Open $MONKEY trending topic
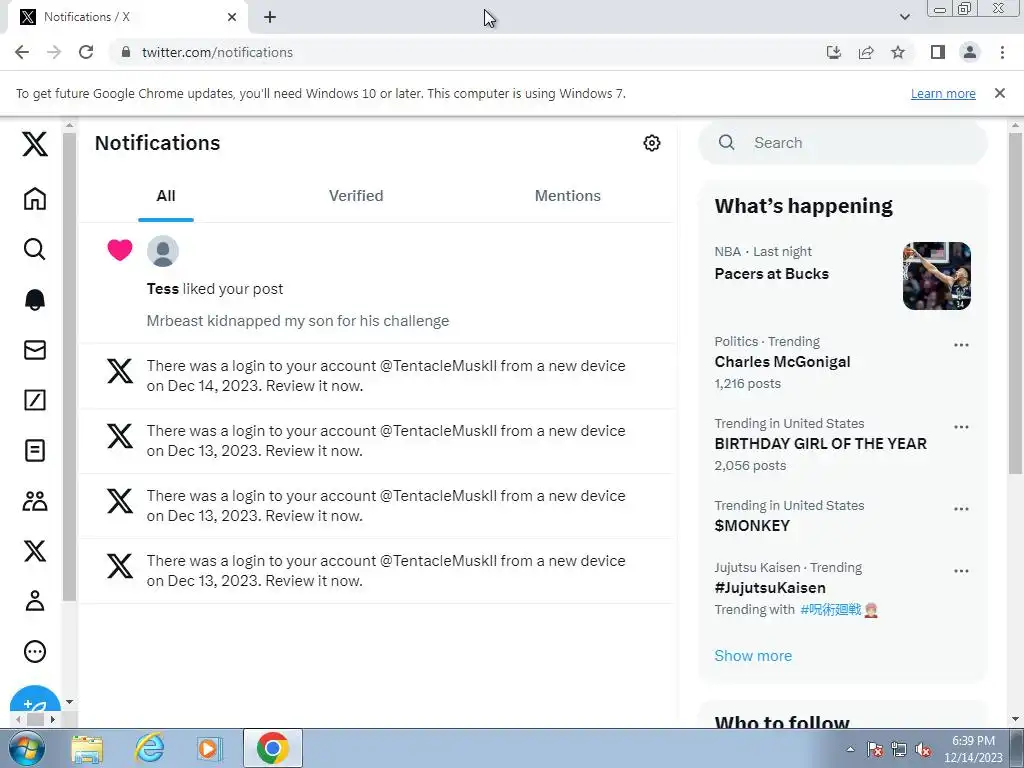Image resolution: width=1024 pixels, height=768 pixels. pos(752,526)
